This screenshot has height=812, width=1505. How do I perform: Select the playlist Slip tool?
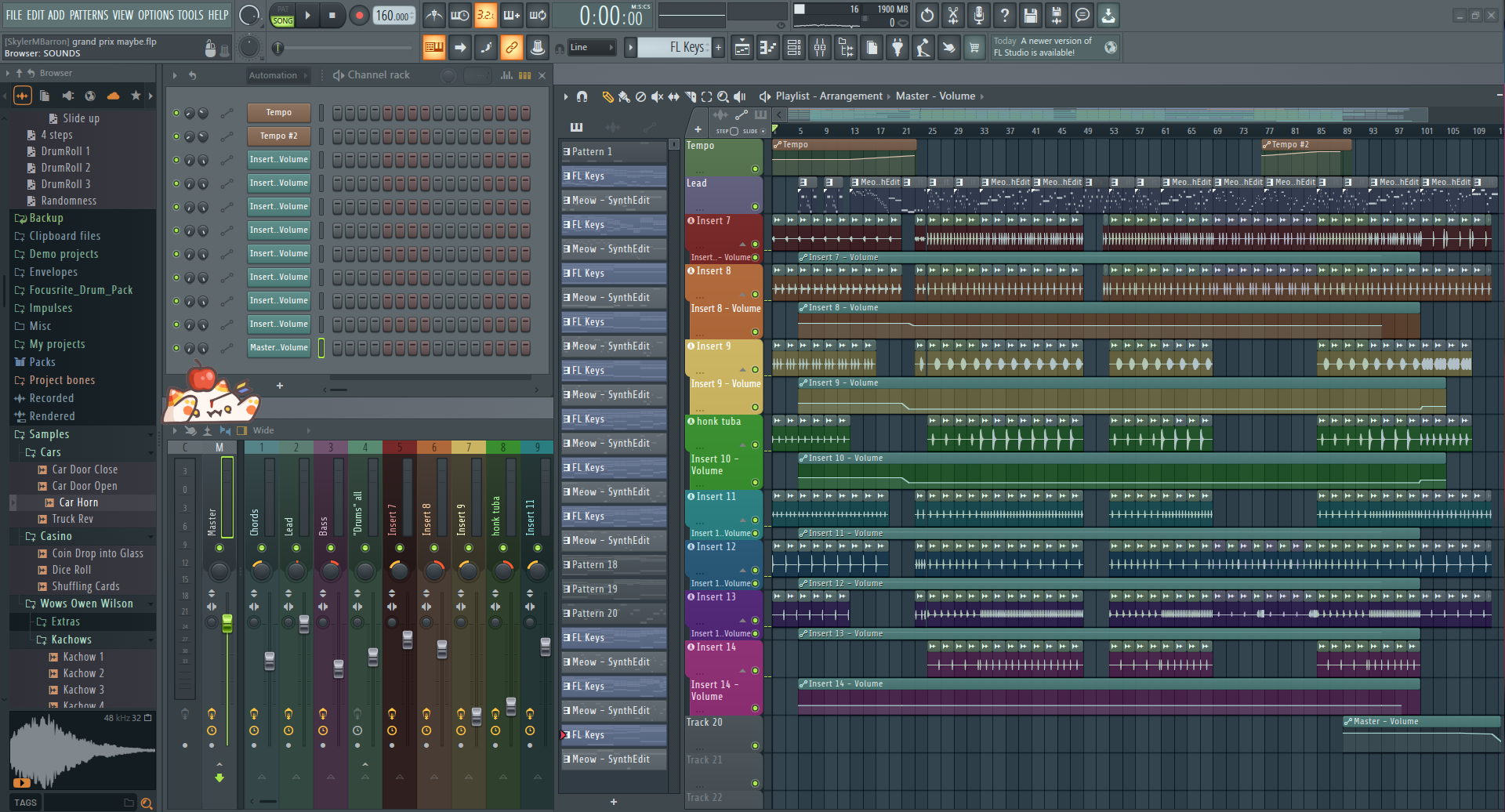point(673,96)
